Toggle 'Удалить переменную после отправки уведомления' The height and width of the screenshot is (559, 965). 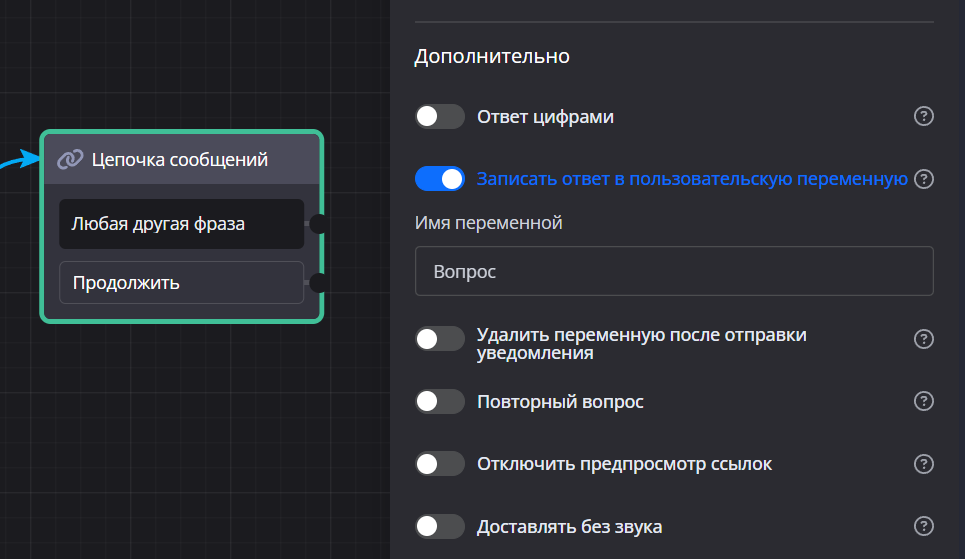440,339
